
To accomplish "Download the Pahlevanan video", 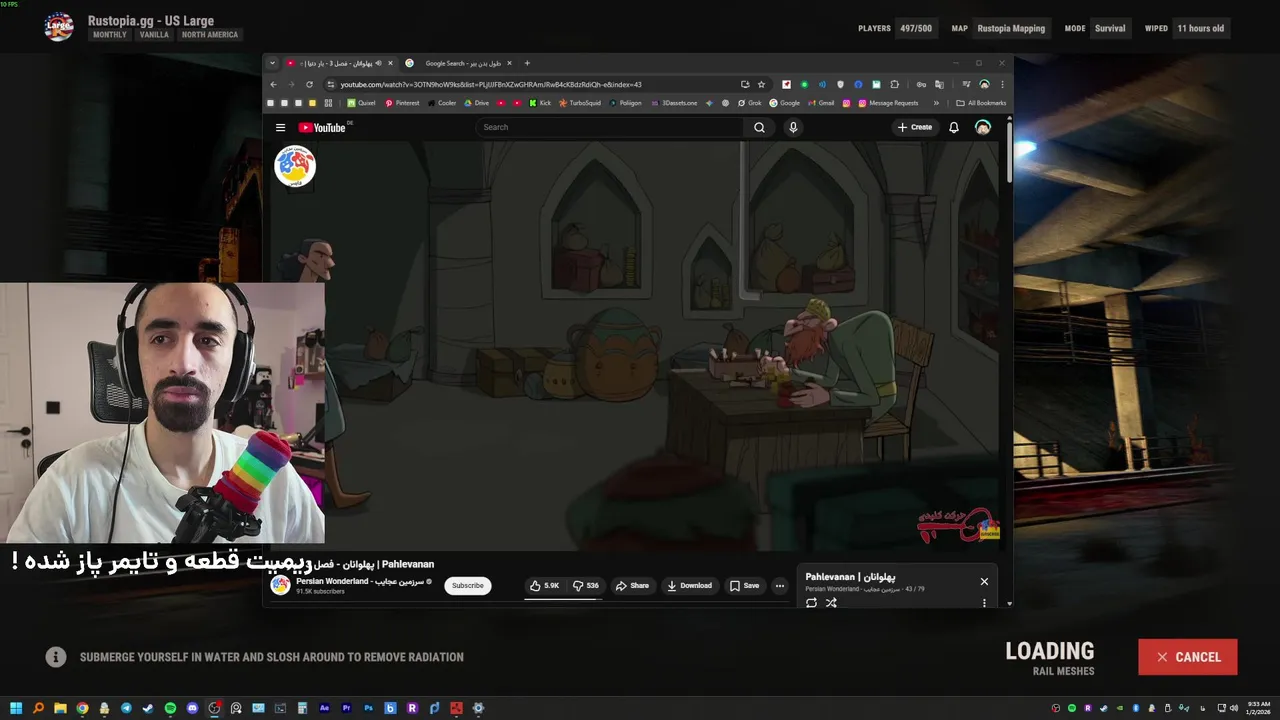I will pyautogui.click(x=690, y=586).
